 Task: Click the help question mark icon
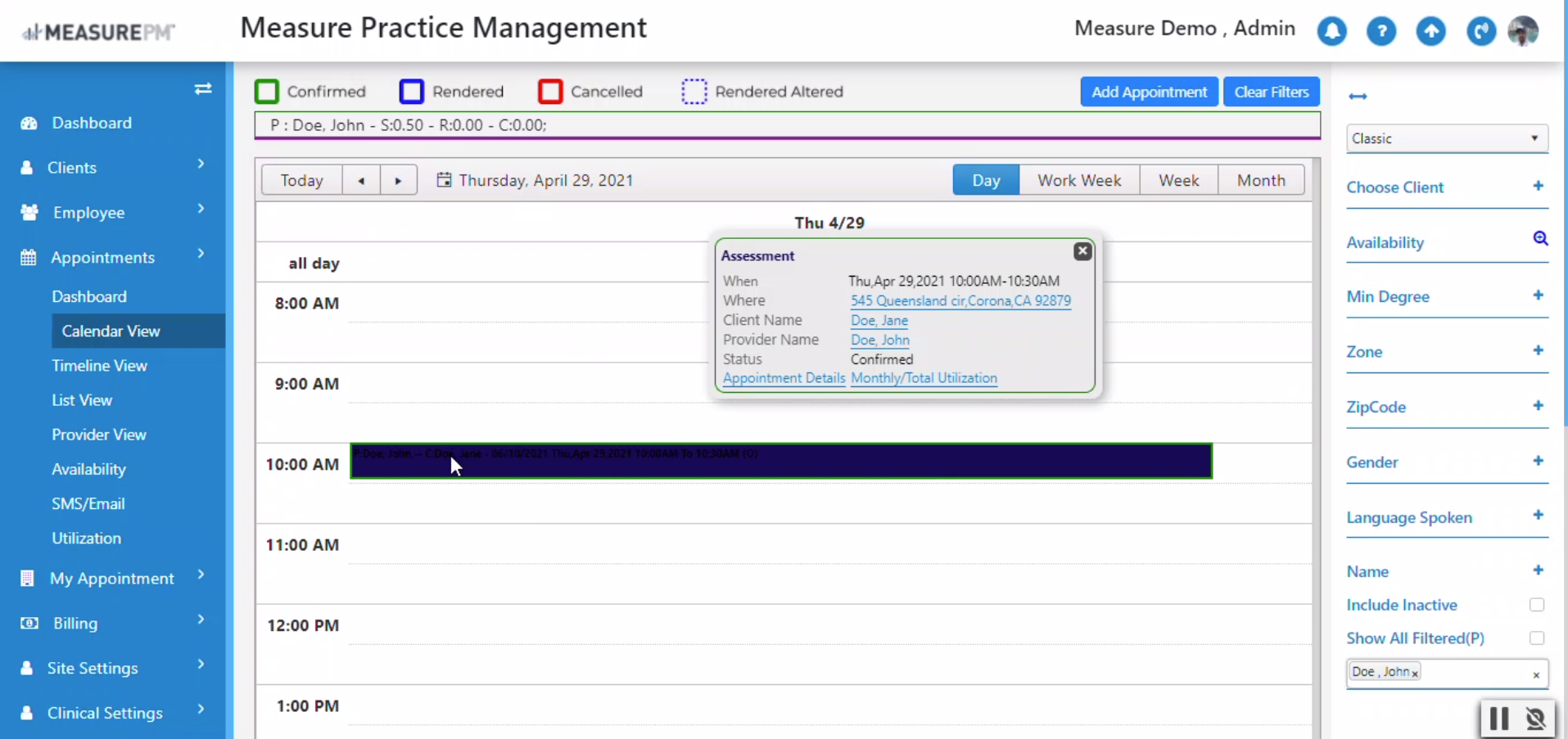tap(1381, 31)
